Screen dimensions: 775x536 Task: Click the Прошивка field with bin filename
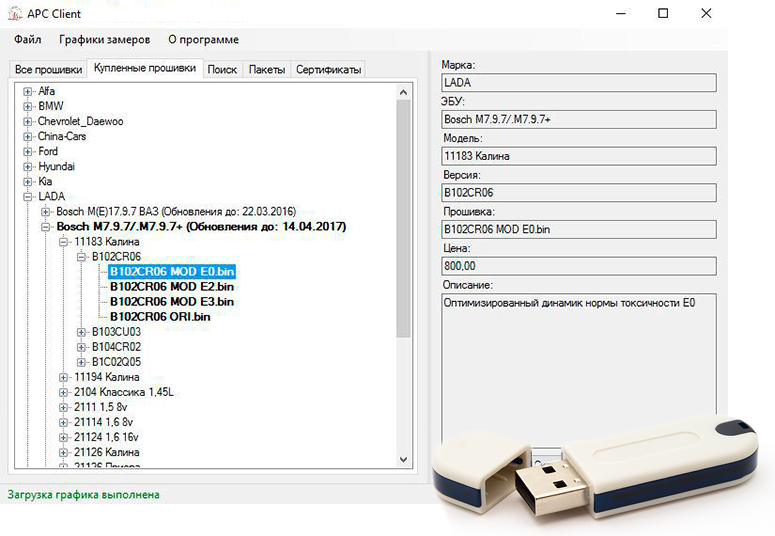coord(578,229)
